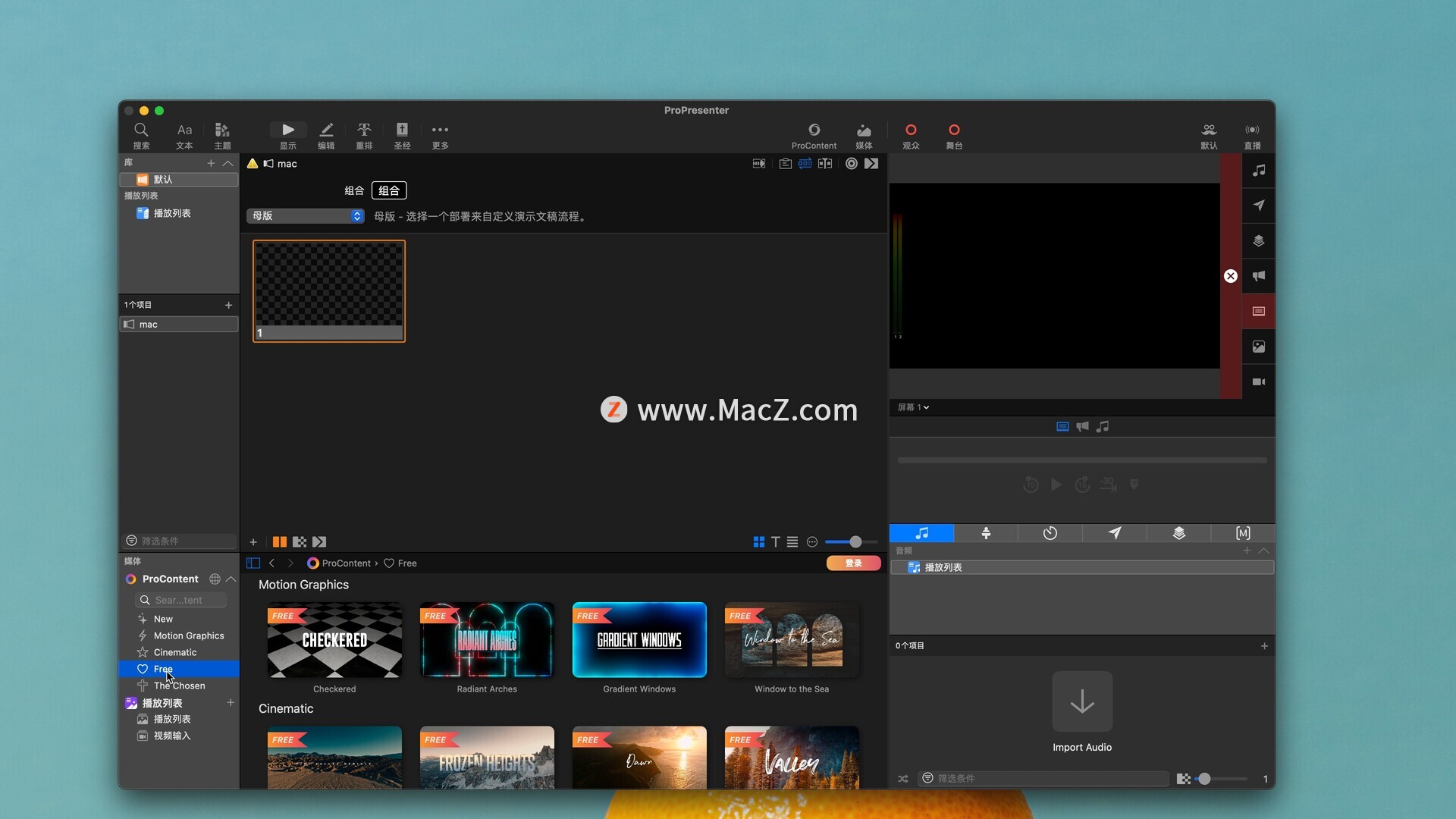Viewport: 1456px width, 819px height.
Task: Open the 屏幕 1 screen dropdown
Action: (x=913, y=407)
